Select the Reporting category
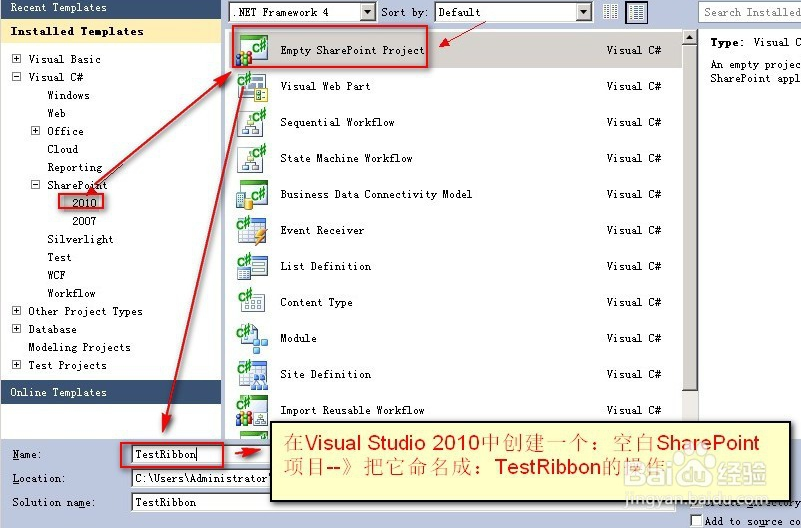Screen dimensions: 801x528 click(75, 167)
